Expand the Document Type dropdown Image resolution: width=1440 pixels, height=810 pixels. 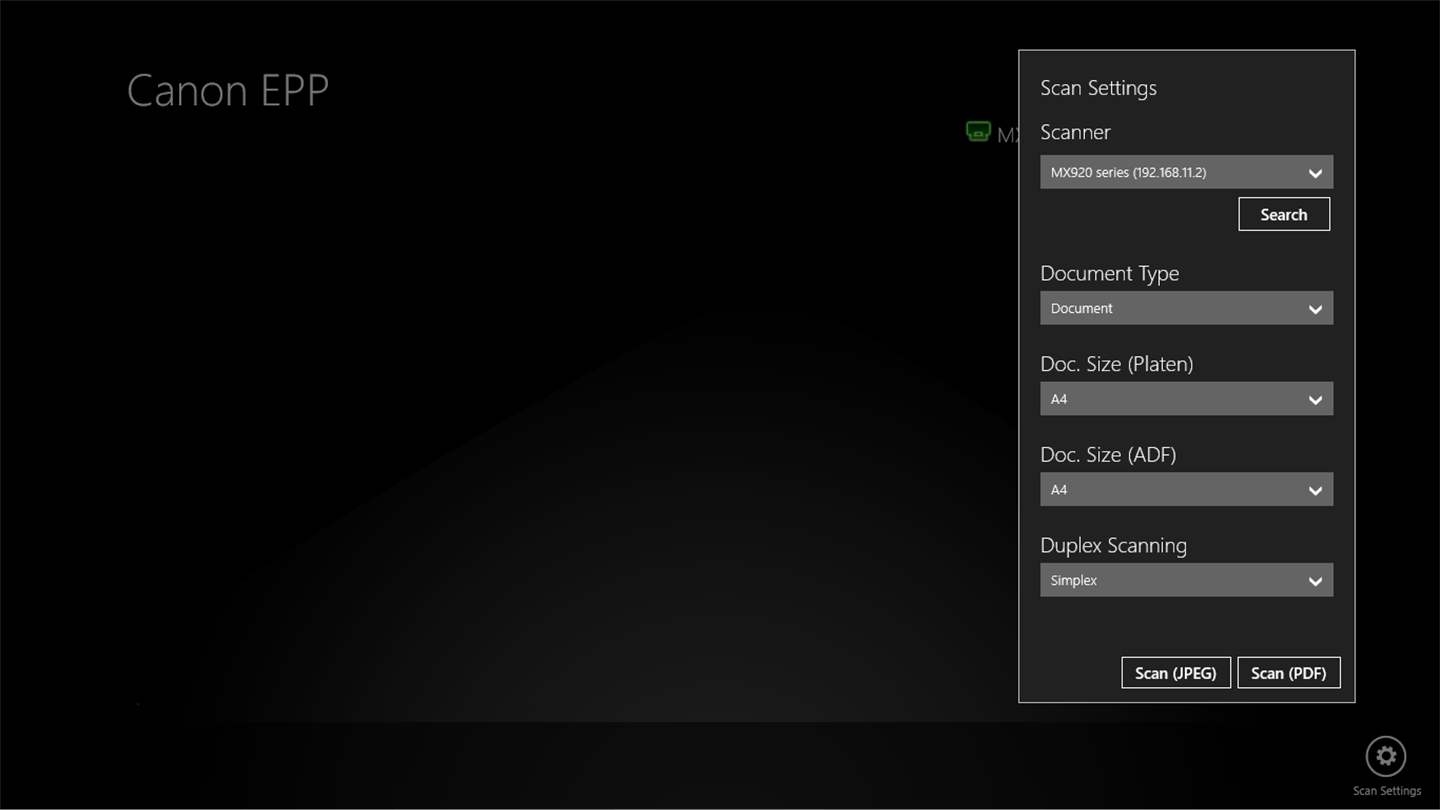pos(1186,309)
